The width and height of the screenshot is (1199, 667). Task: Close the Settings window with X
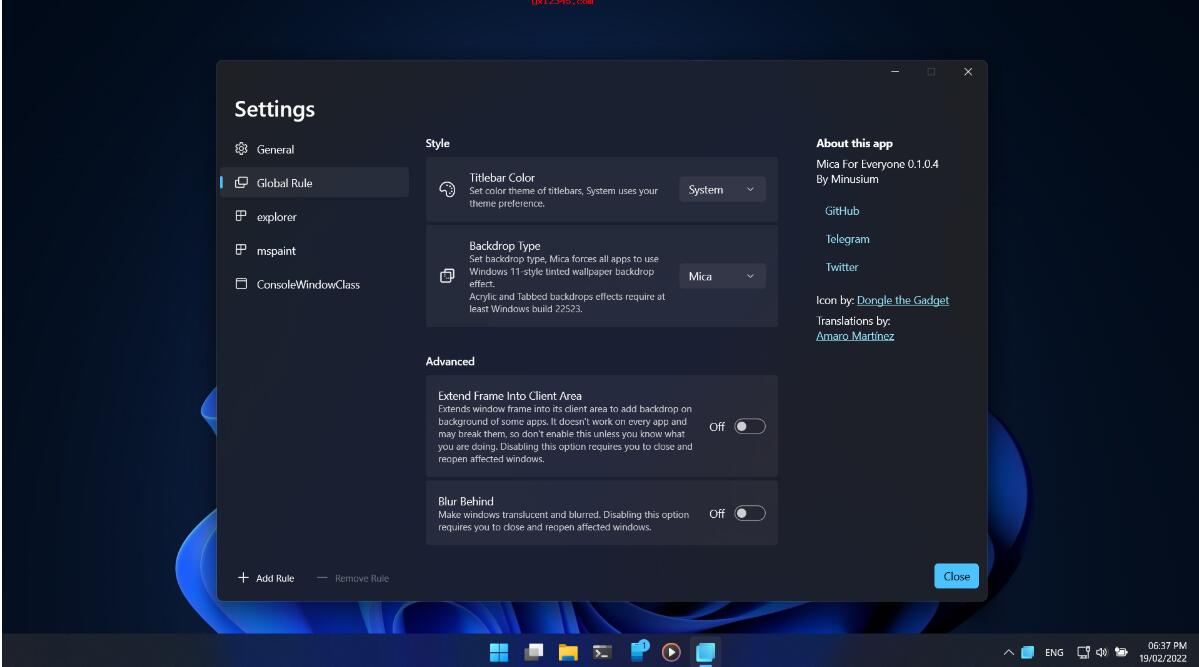click(x=968, y=71)
